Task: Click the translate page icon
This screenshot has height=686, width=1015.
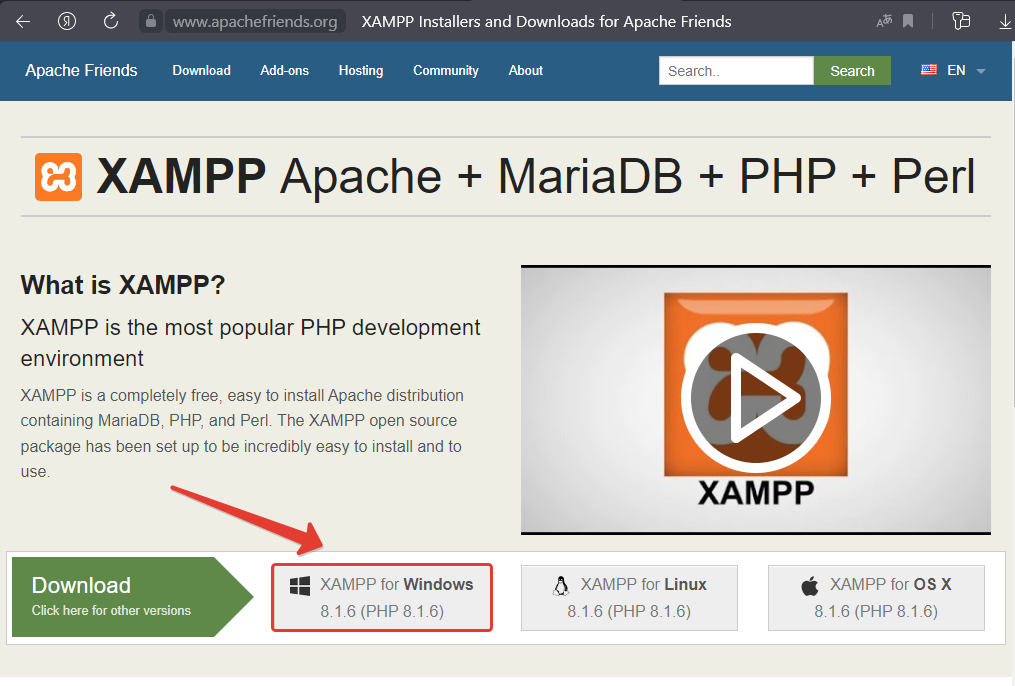Action: pyautogui.click(x=882, y=21)
